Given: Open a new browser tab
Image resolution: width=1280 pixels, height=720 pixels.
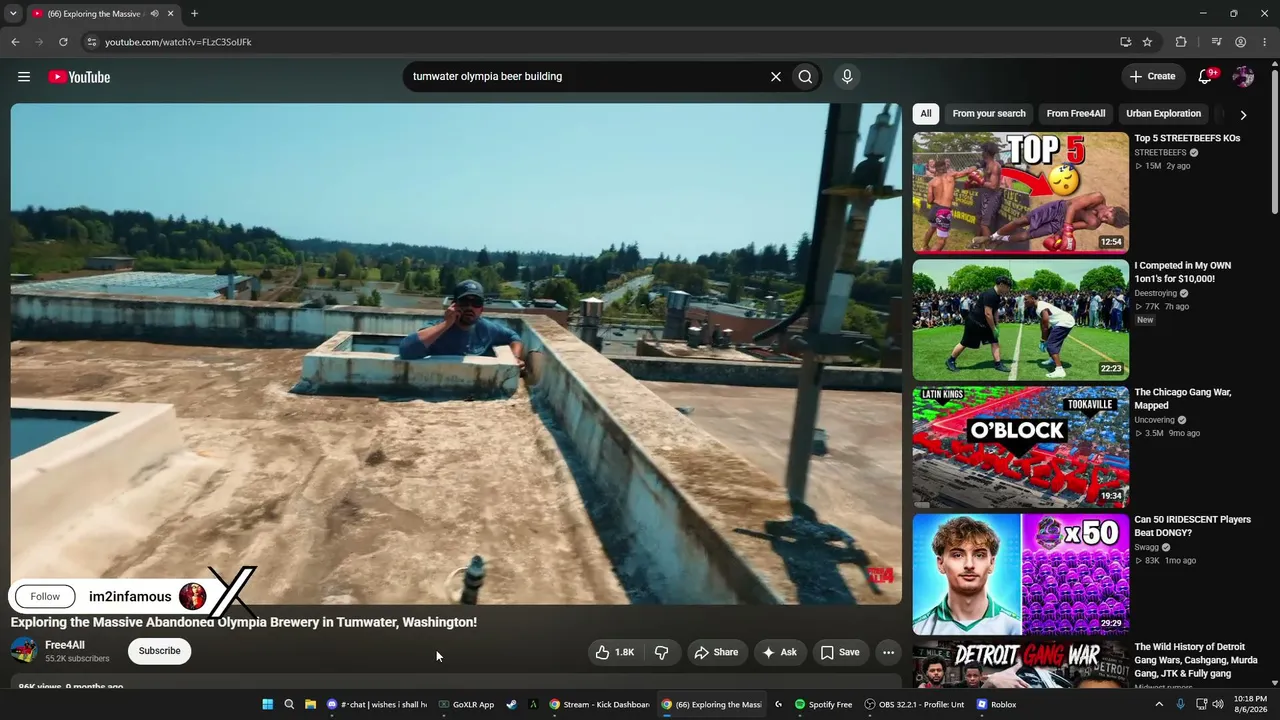Looking at the screenshot, I should [x=194, y=14].
